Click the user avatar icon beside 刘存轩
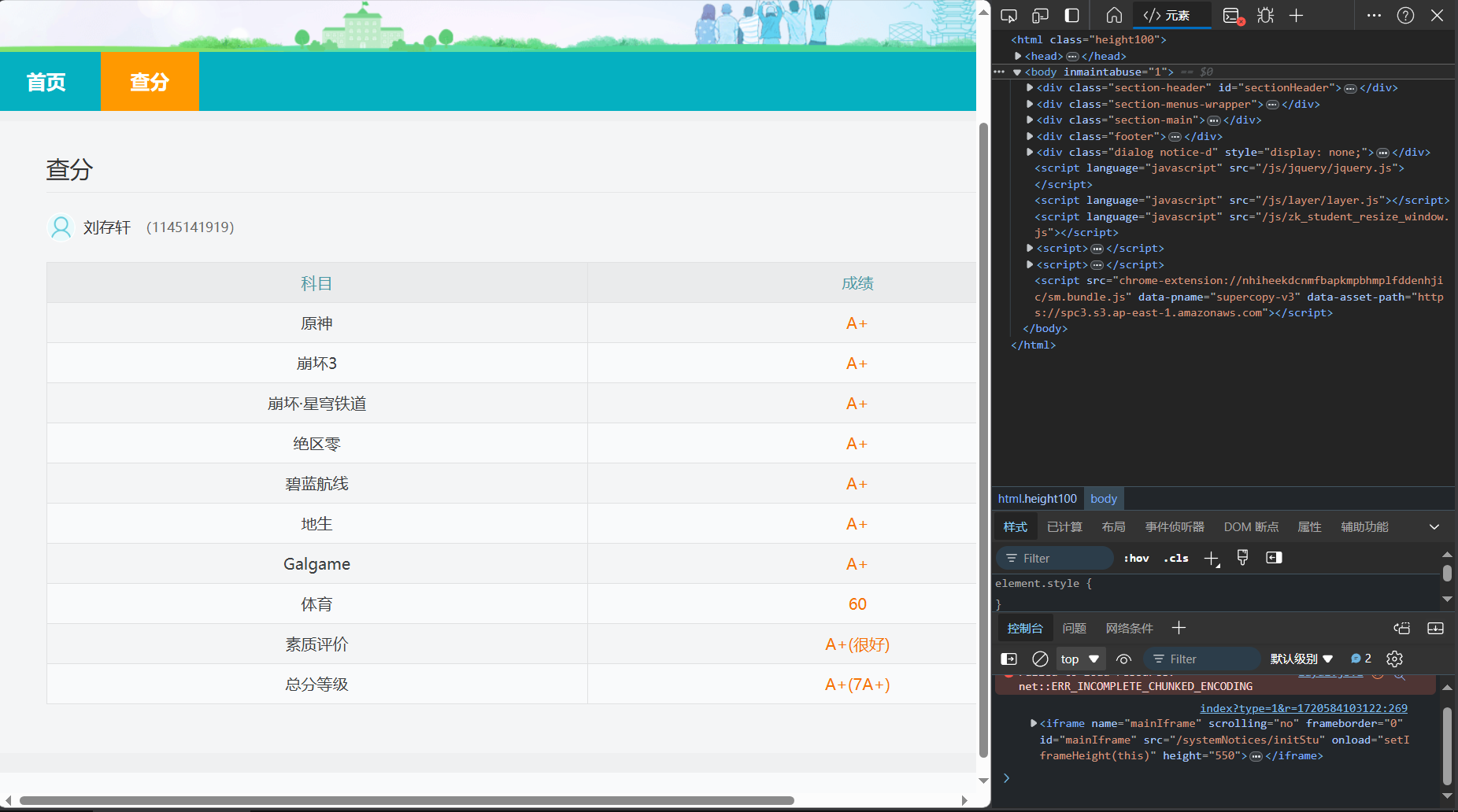 coord(61,227)
